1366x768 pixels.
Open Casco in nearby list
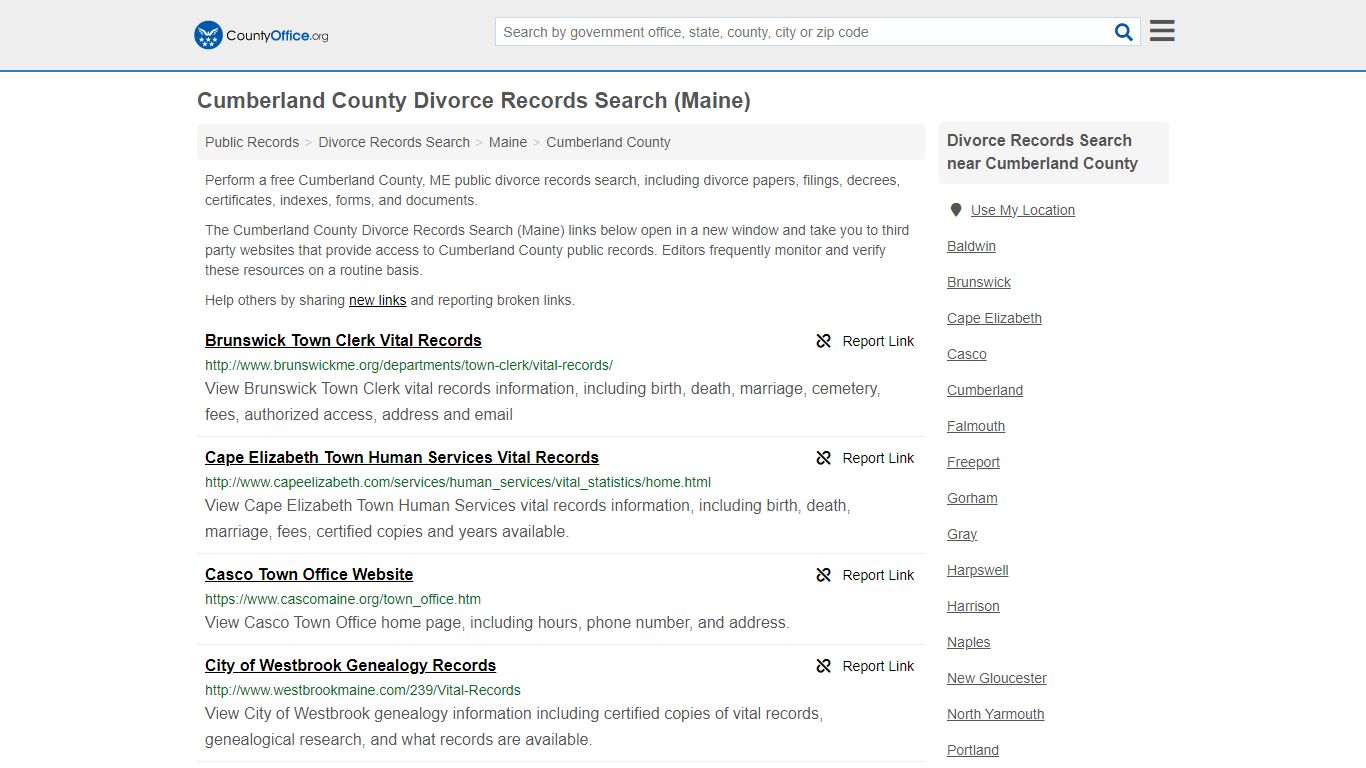pos(967,354)
